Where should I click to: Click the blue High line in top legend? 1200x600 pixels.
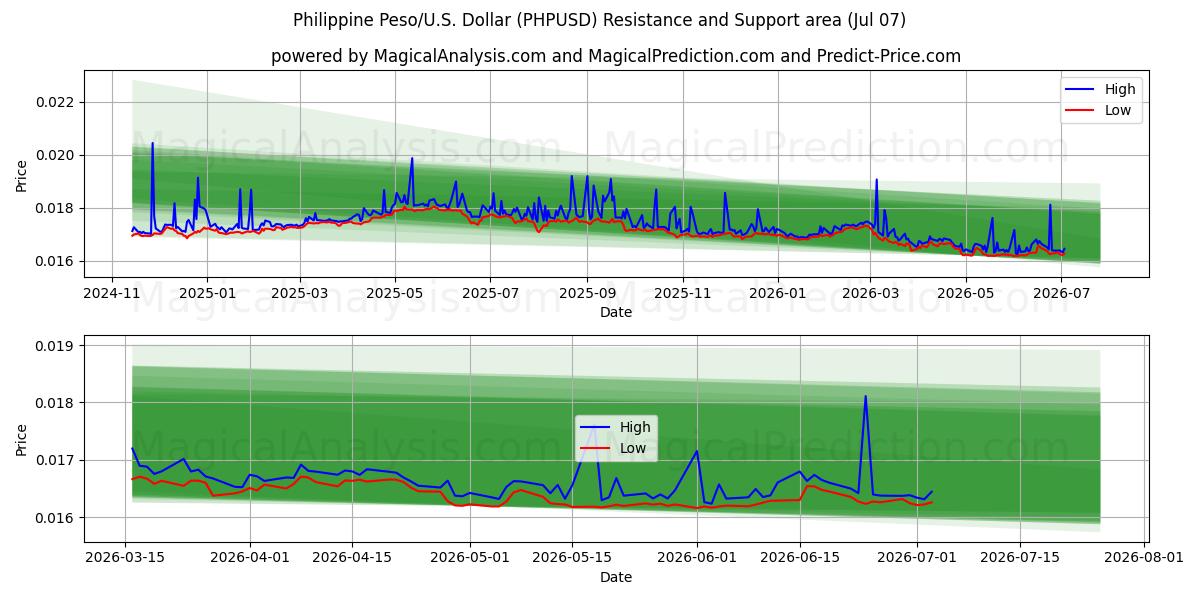pos(1082,89)
